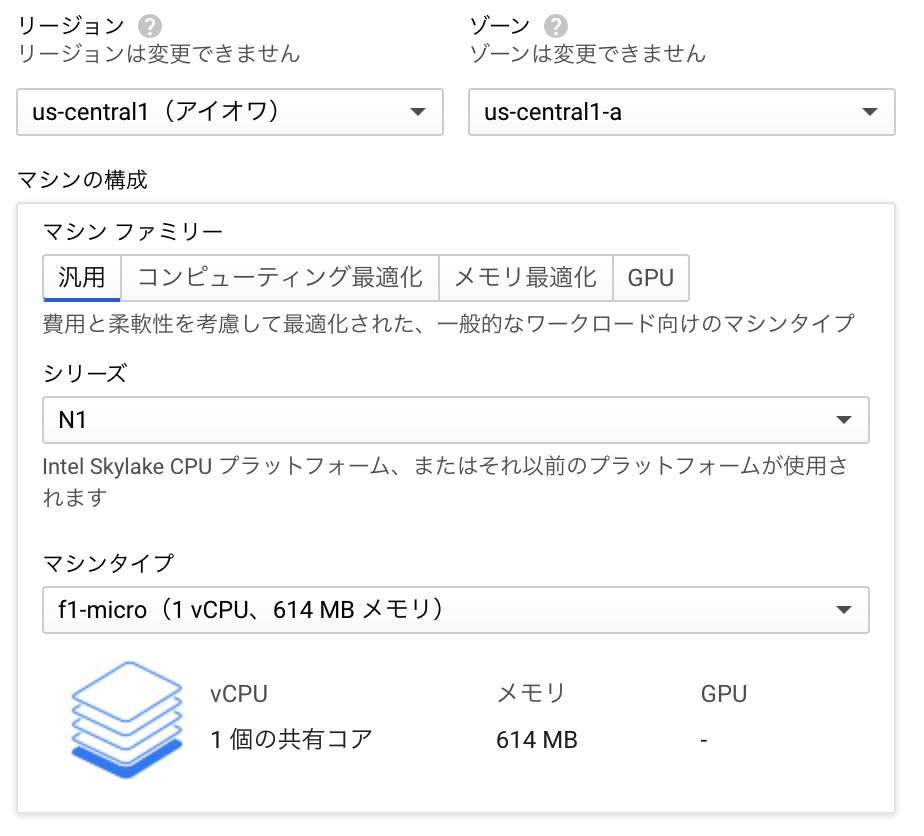This screenshot has width=924, height=836.
Task: Click the dropdown arrow on the region selector
Action: click(419, 112)
